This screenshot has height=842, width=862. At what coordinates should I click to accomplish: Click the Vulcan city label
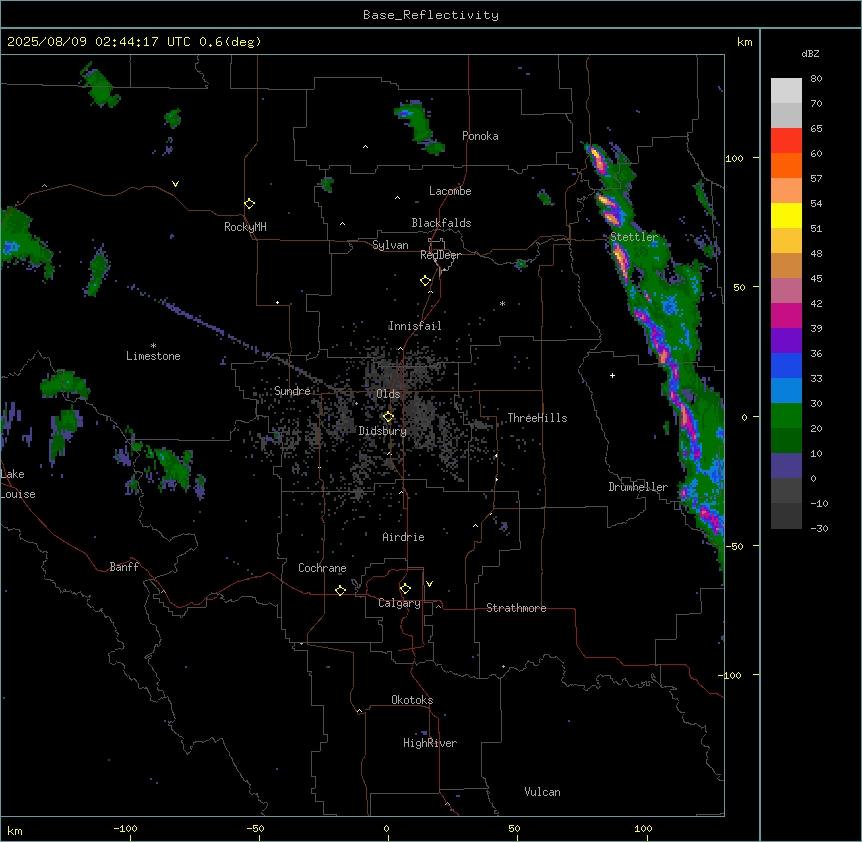543,792
